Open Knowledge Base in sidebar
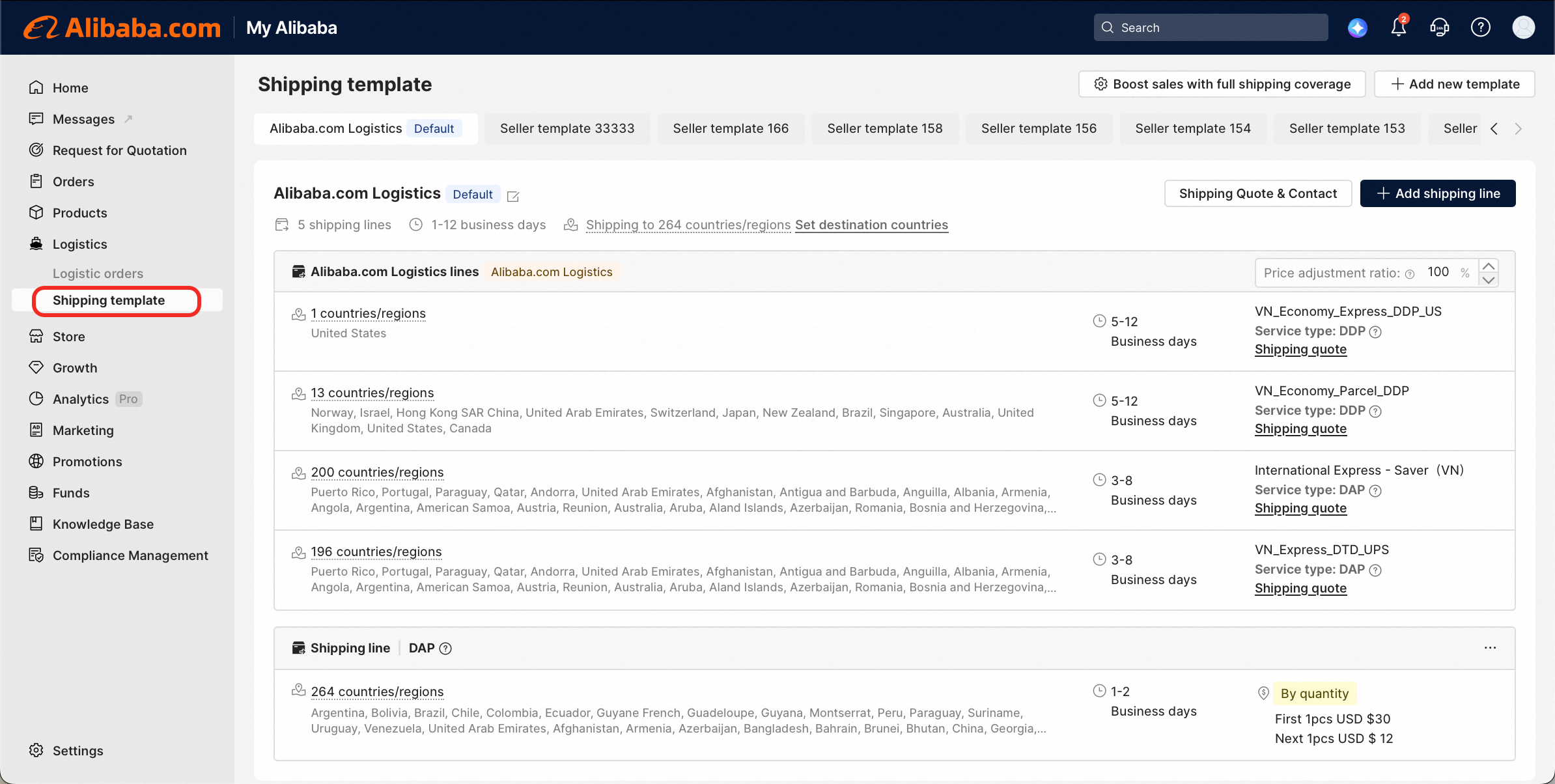The image size is (1555, 784). (103, 524)
